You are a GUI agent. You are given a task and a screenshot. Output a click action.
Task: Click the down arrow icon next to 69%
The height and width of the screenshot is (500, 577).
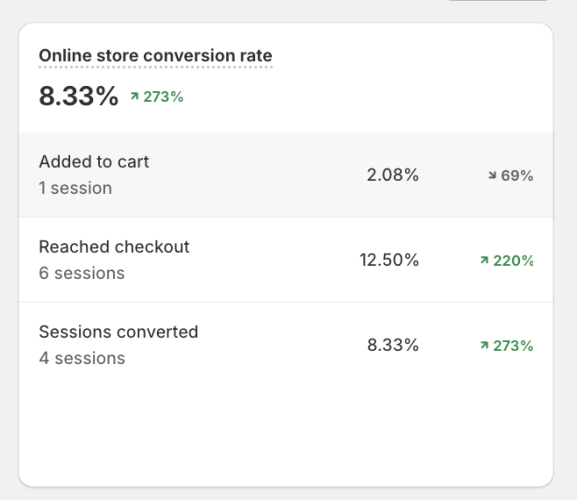492,175
